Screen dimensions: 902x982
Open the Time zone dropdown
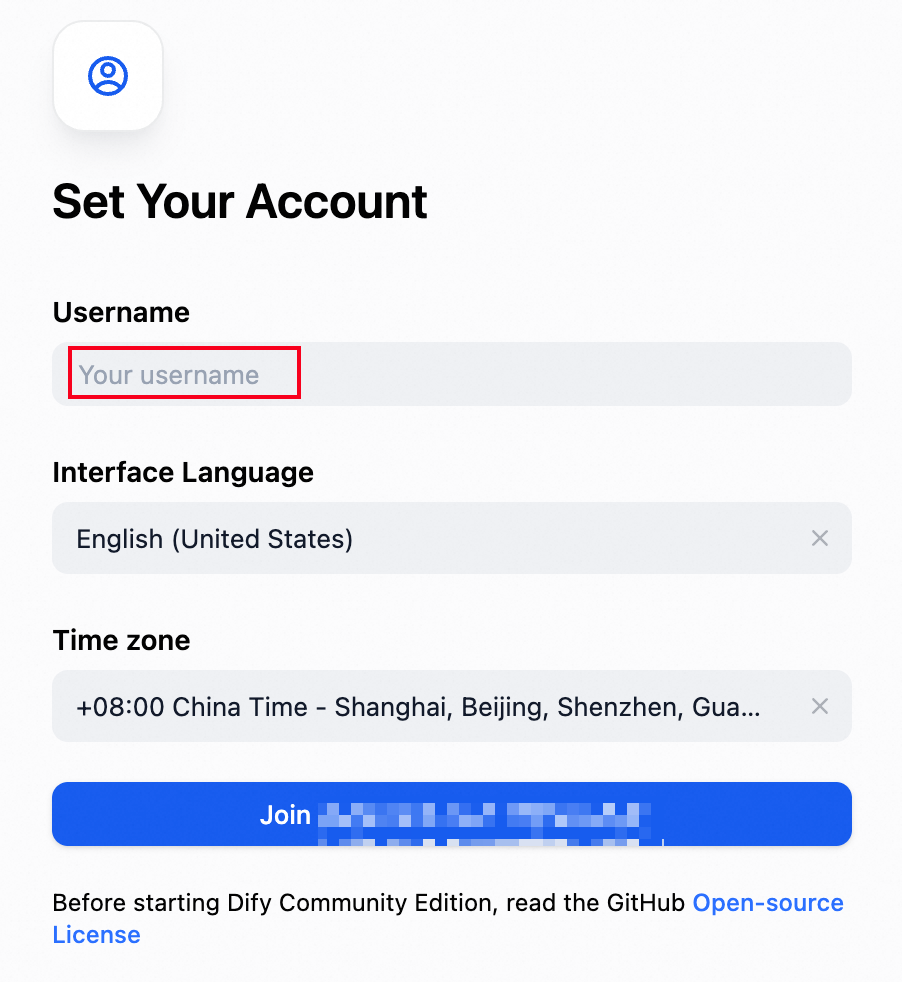click(452, 706)
